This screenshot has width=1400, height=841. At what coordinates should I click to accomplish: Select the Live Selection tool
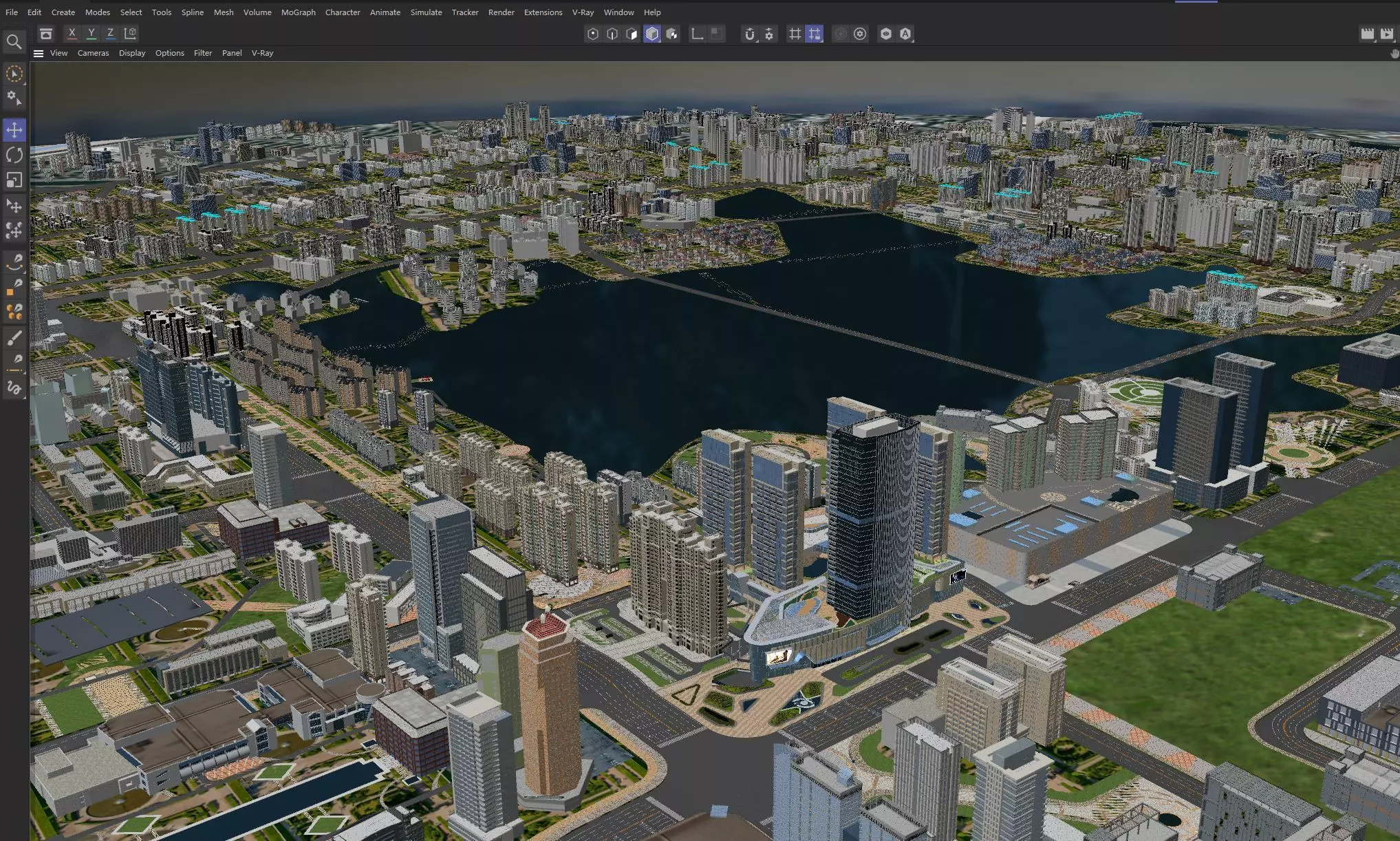(x=14, y=73)
